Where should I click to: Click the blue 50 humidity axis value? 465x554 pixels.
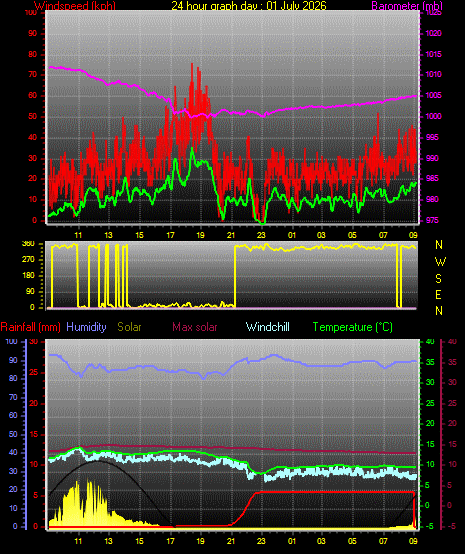point(13,434)
